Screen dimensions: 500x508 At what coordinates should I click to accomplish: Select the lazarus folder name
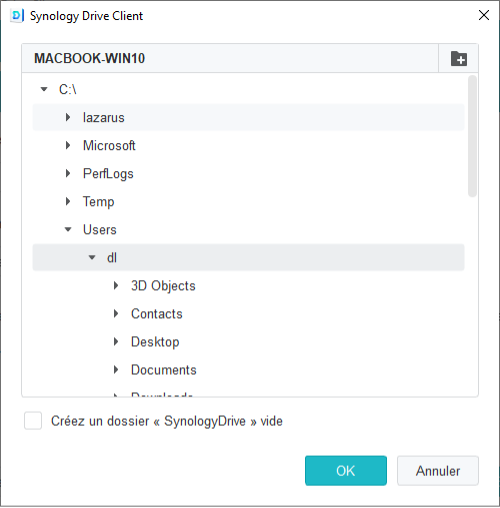pyautogui.click(x=104, y=118)
